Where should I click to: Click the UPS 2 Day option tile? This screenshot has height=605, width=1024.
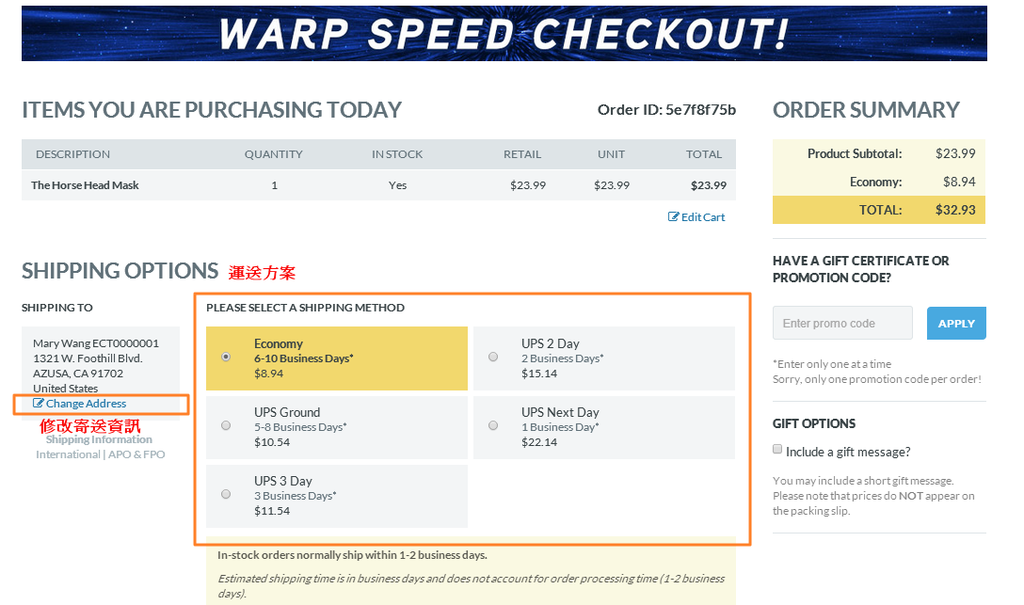[604, 358]
